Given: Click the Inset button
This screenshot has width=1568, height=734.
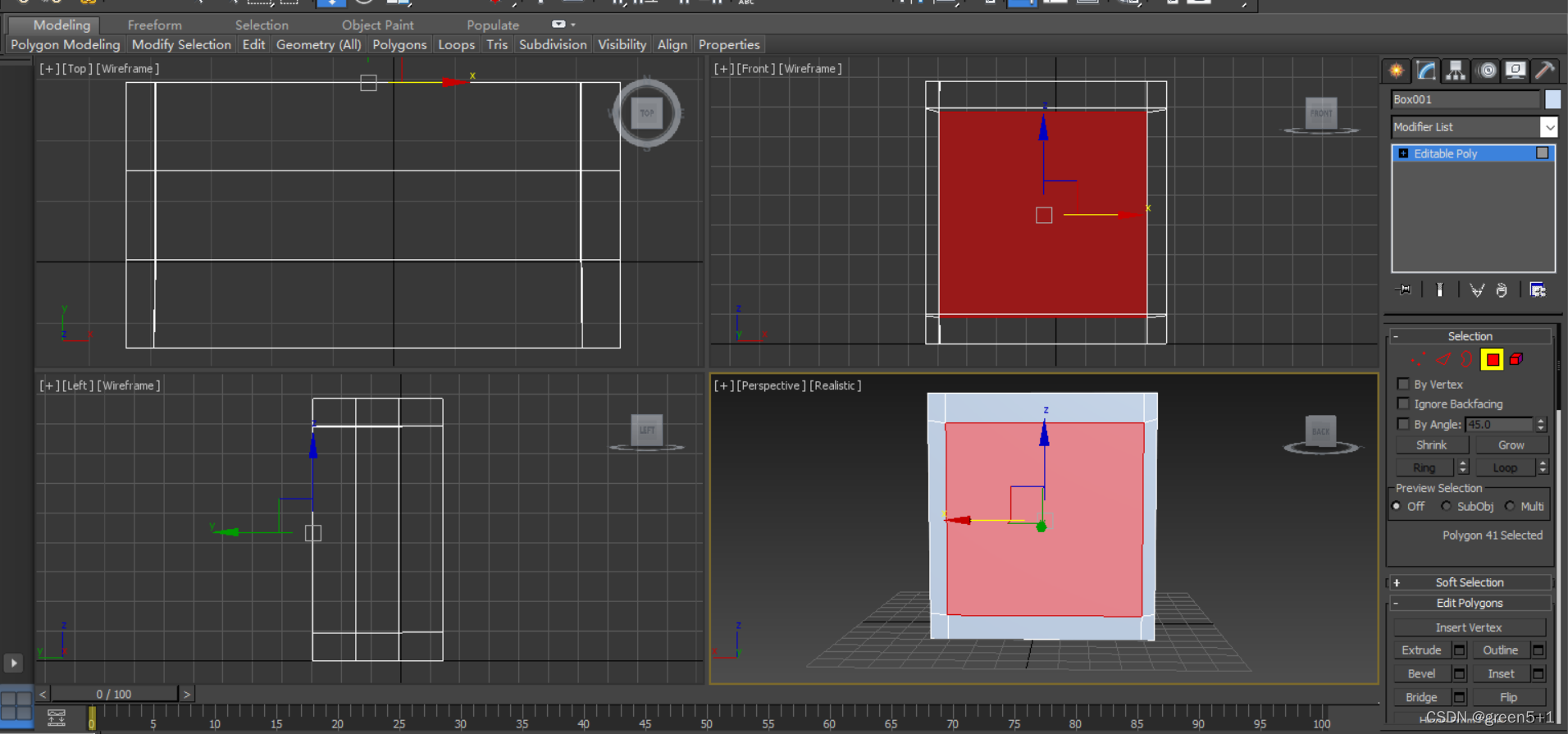Looking at the screenshot, I should pyautogui.click(x=1501, y=673).
